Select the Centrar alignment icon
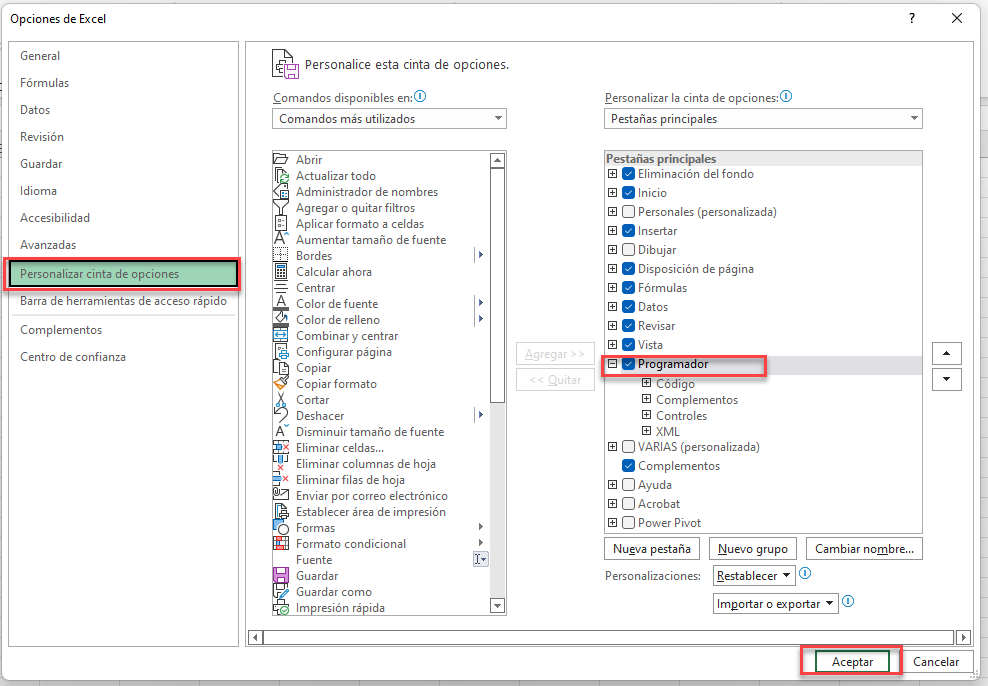This screenshot has height=686, width=988. tap(280, 287)
